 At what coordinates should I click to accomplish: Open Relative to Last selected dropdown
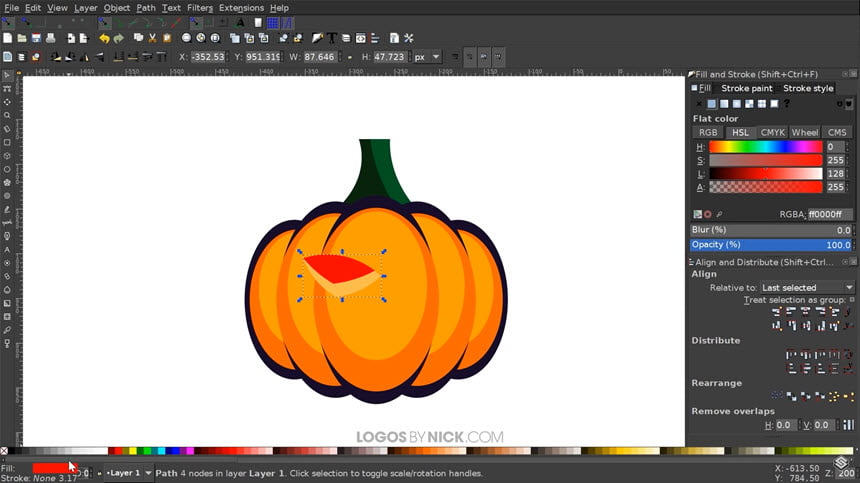(807, 288)
